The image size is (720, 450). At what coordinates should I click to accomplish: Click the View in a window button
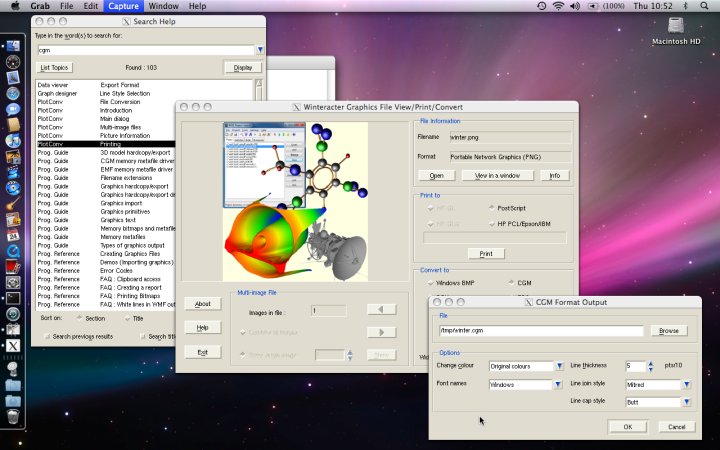497,175
